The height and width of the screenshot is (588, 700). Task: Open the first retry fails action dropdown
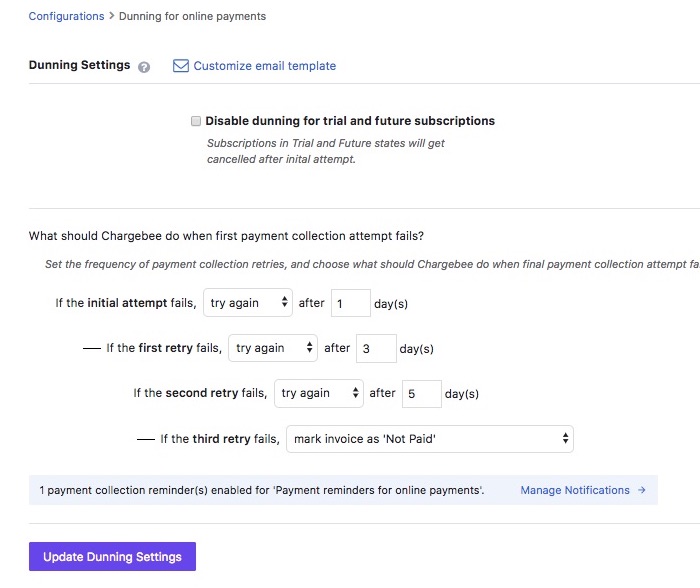[x=273, y=348]
